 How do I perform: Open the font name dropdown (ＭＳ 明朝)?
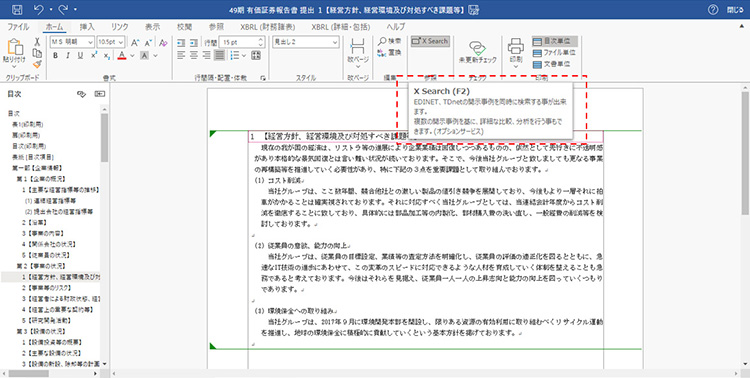pyautogui.click(x=89, y=42)
